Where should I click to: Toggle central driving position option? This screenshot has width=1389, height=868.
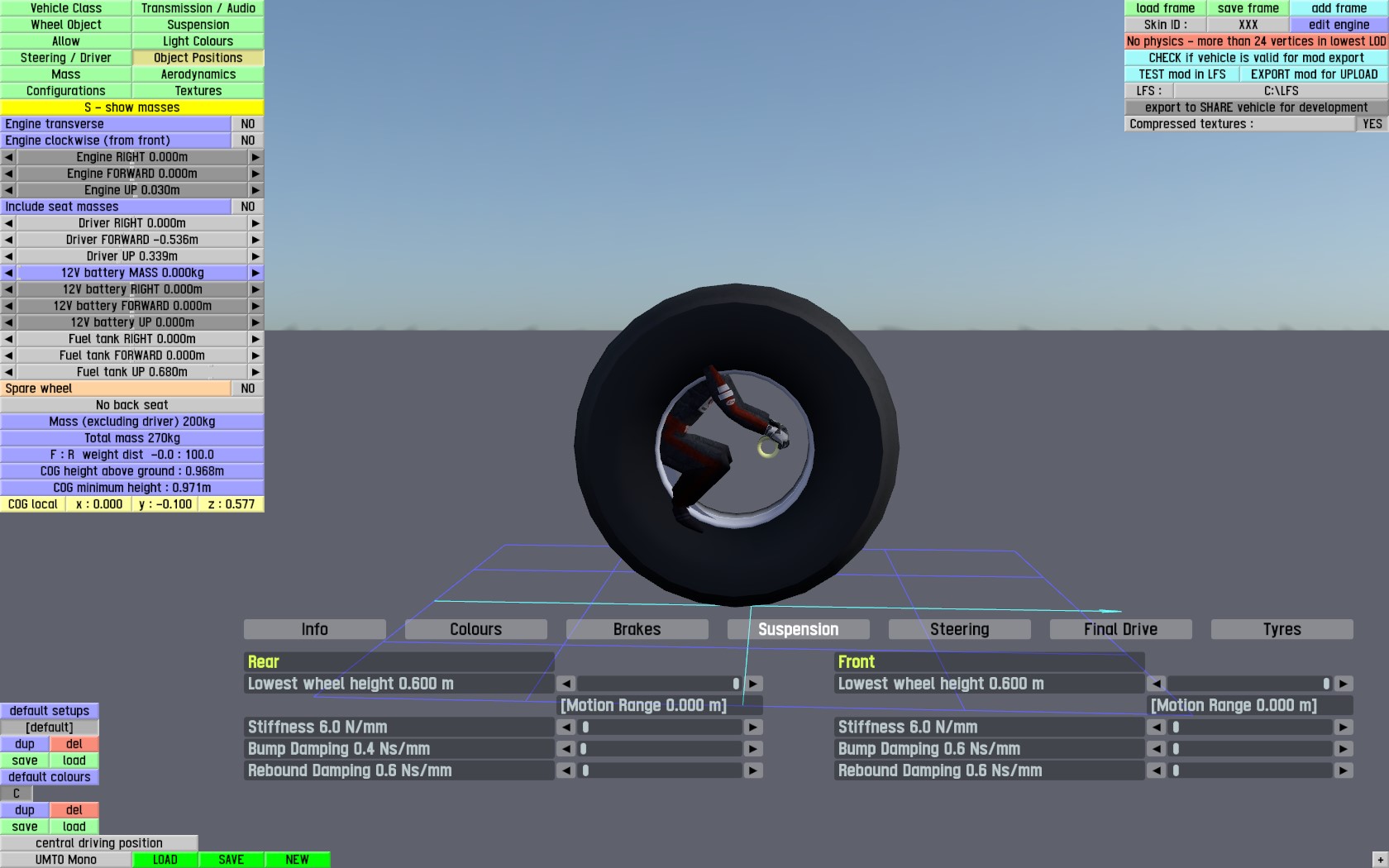(99, 843)
